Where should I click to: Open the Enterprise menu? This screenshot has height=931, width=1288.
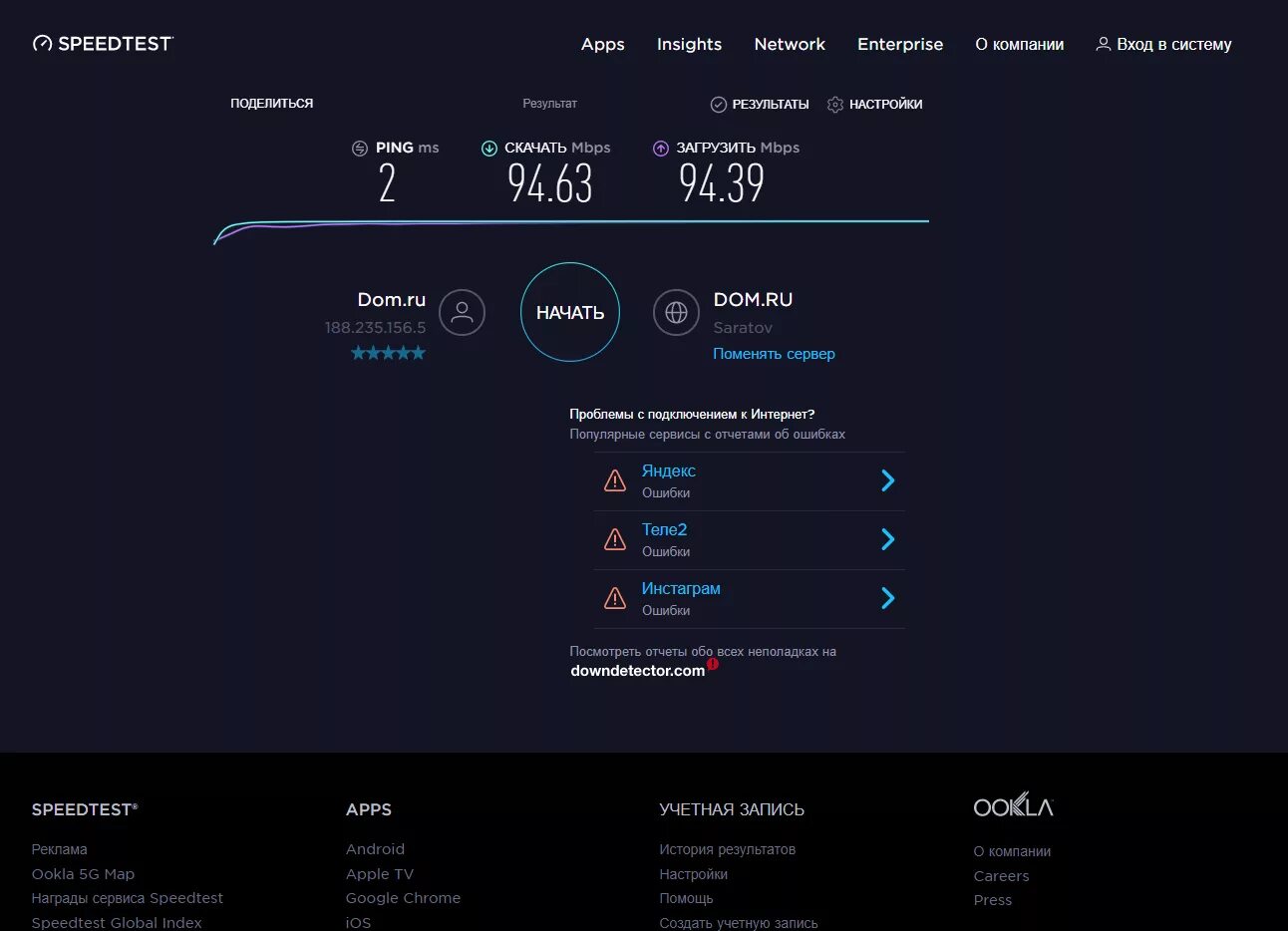pyautogui.click(x=900, y=44)
